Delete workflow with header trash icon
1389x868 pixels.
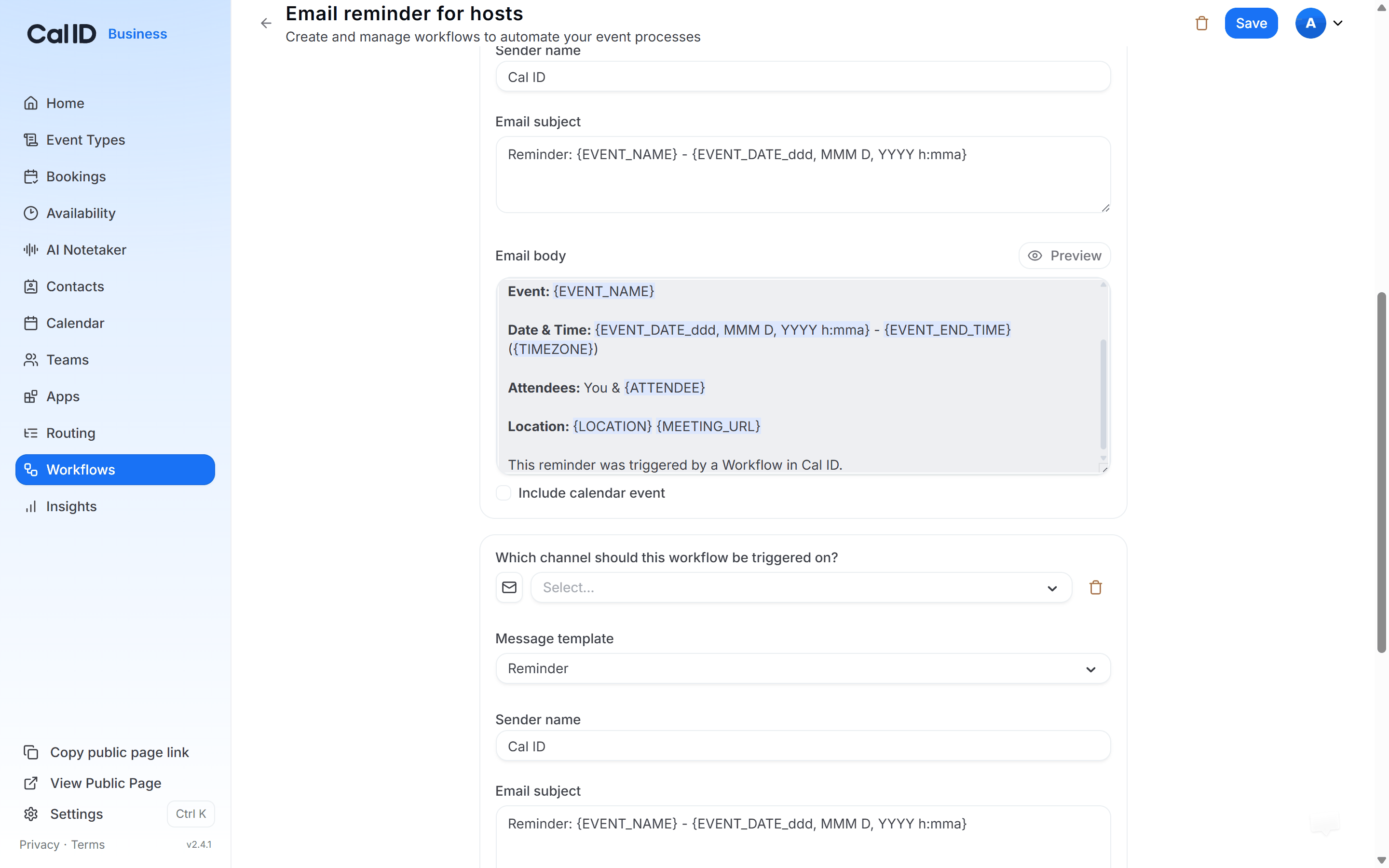pos(1201,23)
